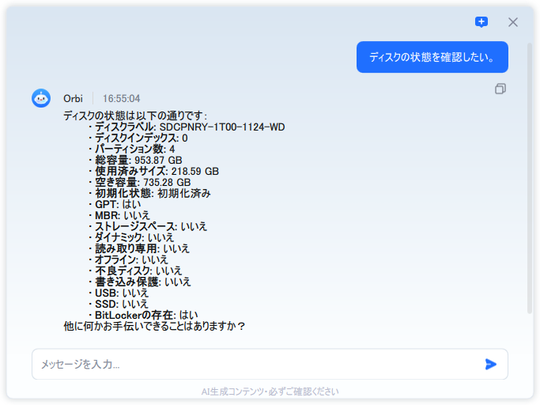The image size is (540, 405).
Task: Close the Orbi assistant panel
Action: 513,22
